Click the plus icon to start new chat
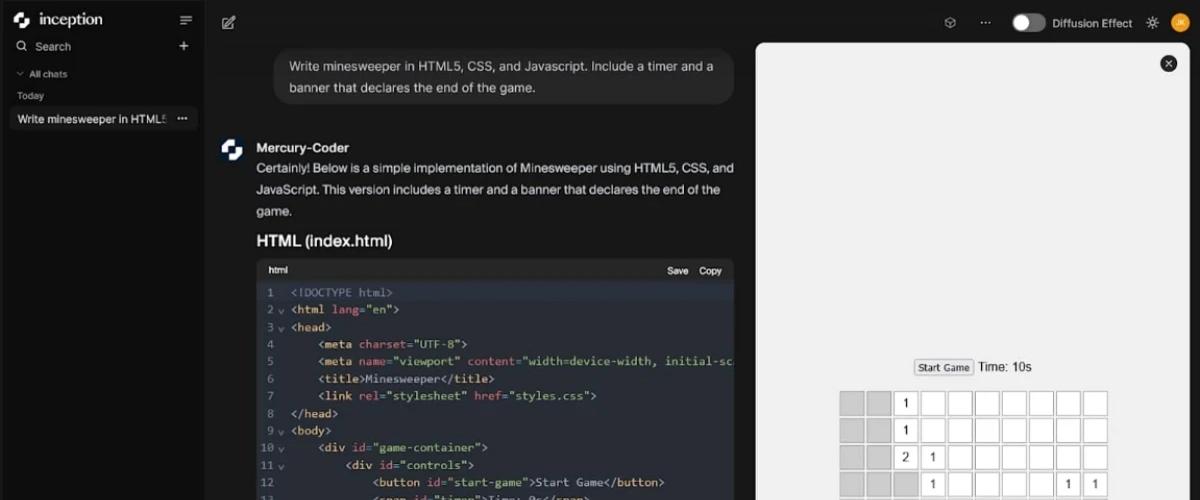The width and height of the screenshot is (1200, 500). pyautogui.click(x=184, y=46)
